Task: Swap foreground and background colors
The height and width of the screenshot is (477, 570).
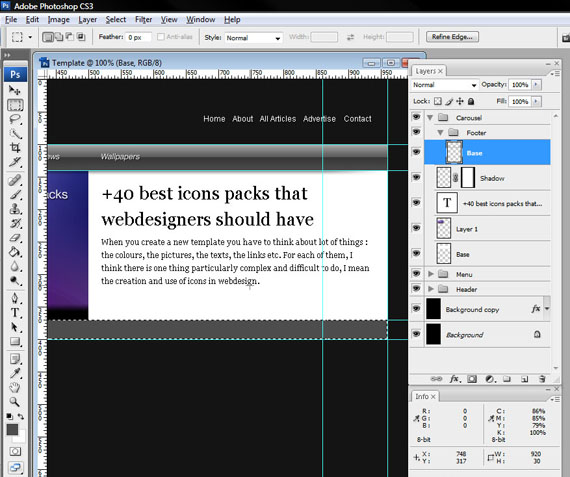Action: [x=21, y=417]
